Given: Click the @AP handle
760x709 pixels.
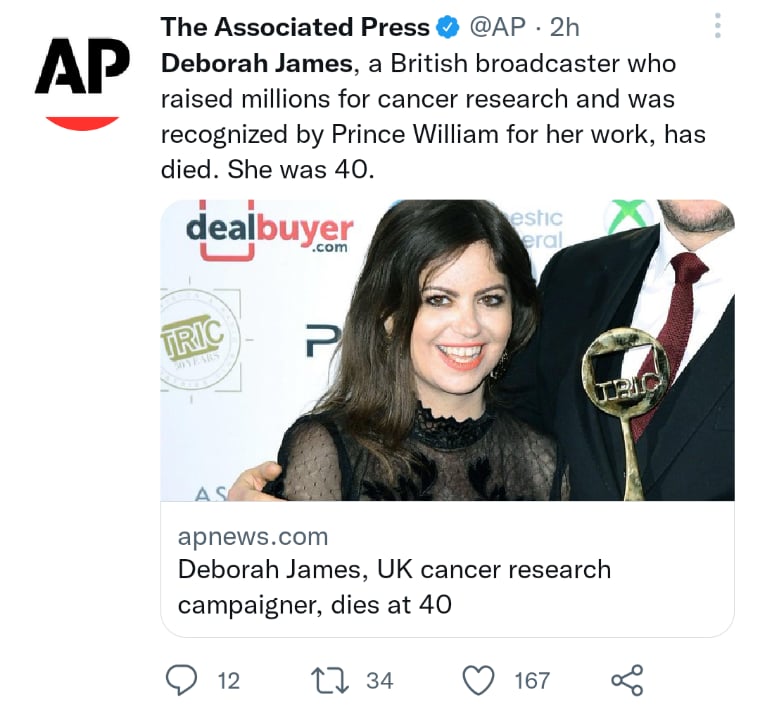Looking at the screenshot, I should (498, 27).
